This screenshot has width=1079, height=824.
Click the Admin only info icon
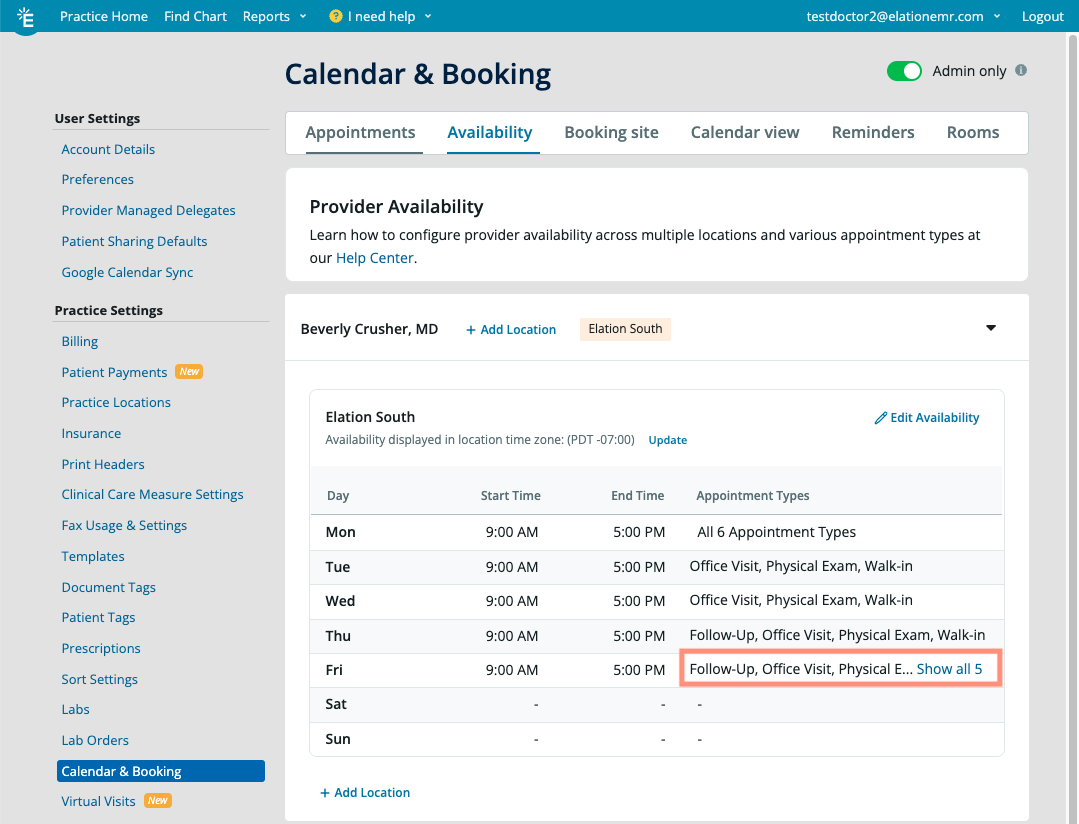(1021, 71)
